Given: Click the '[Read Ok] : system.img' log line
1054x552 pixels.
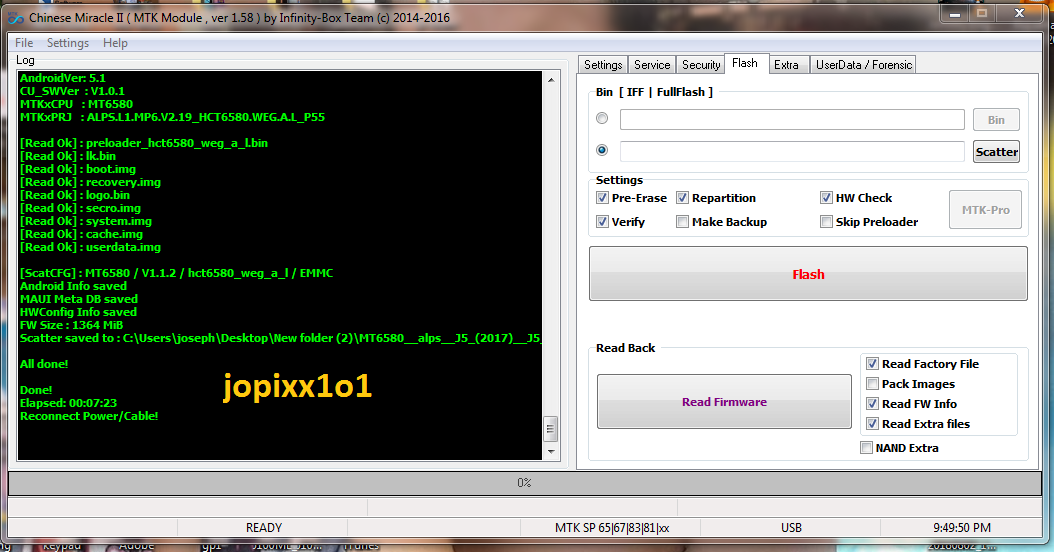Looking at the screenshot, I should click(x=86, y=221).
